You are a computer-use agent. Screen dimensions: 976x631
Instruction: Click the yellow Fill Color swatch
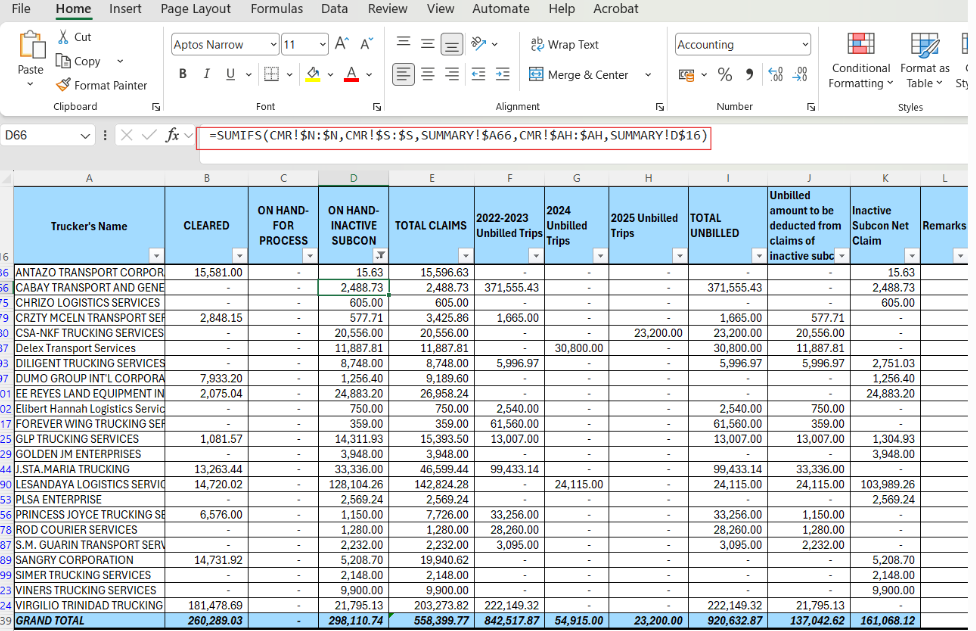click(x=313, y=74)
